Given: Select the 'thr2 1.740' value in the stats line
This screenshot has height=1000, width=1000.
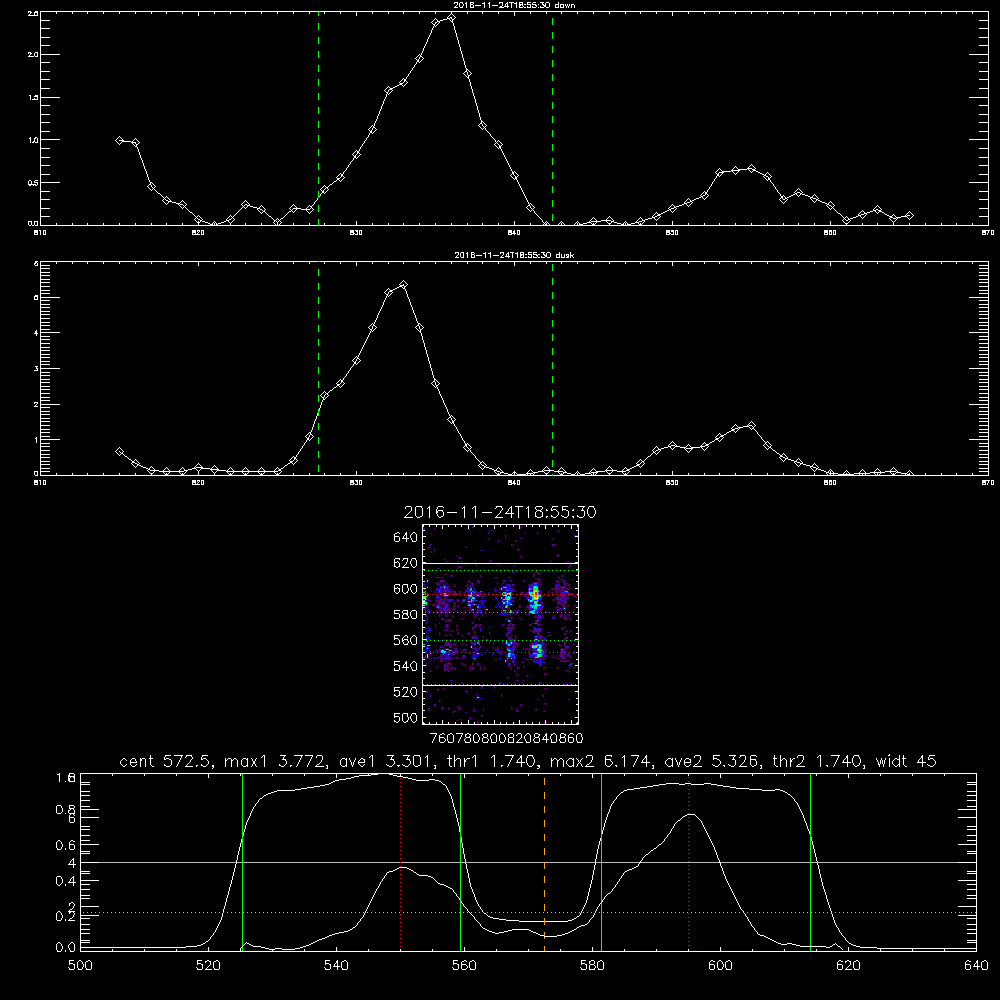Looking at the screenshot, I should coord(818,761).
